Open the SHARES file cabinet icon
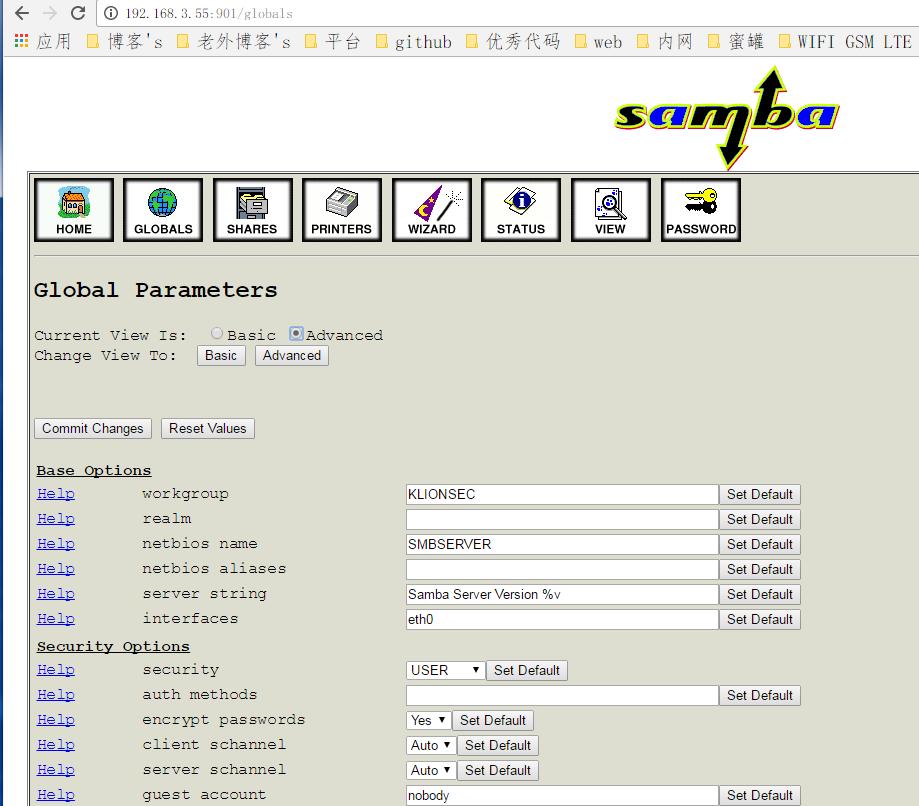Viewport: 919px width, 806px height. coord(252,210)
